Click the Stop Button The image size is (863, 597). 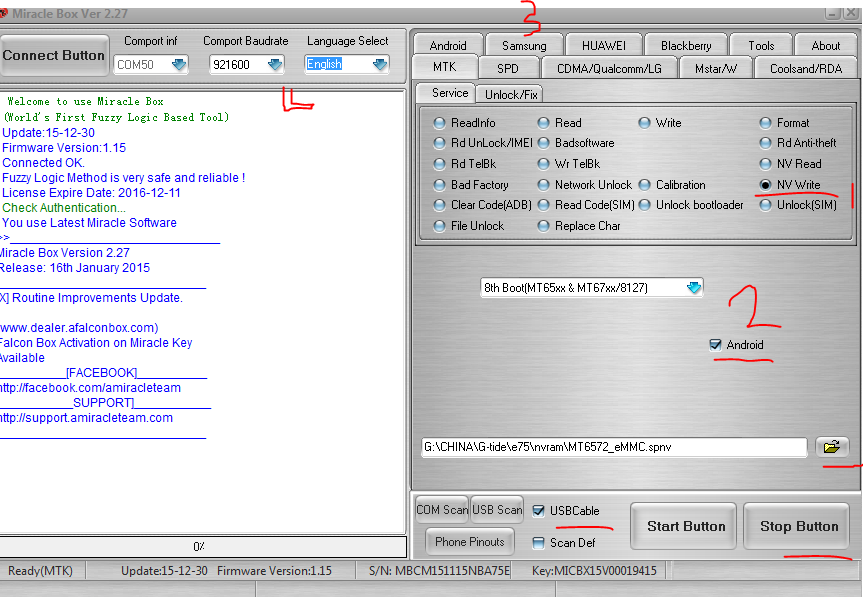coord(796,527)
